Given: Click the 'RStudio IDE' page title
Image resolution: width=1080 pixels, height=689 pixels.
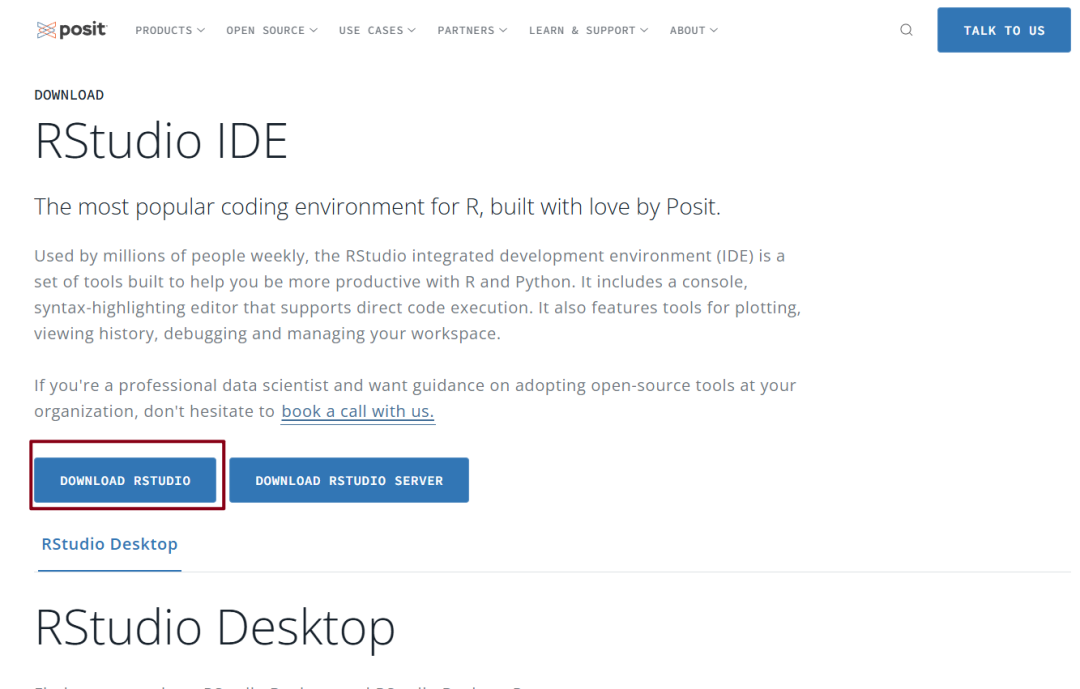Looking at the screenshot, I should tap(161, 141).
